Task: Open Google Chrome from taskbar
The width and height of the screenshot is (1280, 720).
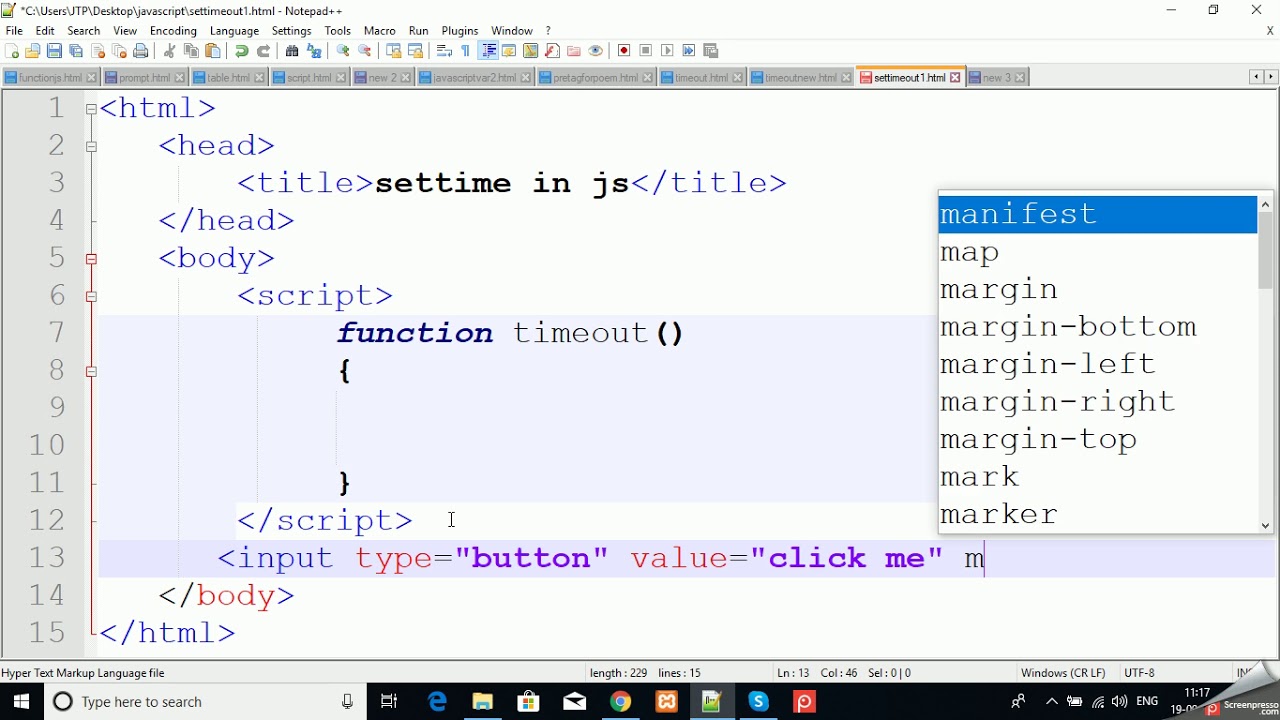Action: coord(621,702)
